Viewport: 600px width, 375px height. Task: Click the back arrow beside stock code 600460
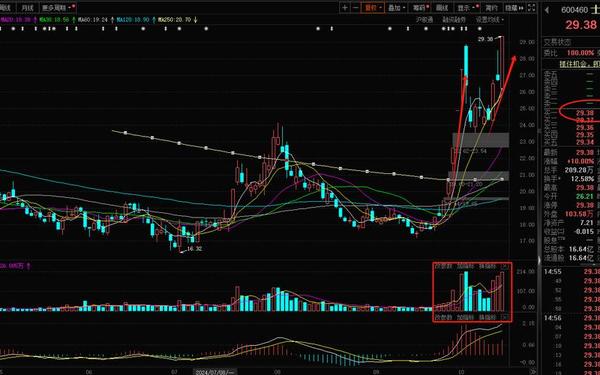(x=547, y=10)
